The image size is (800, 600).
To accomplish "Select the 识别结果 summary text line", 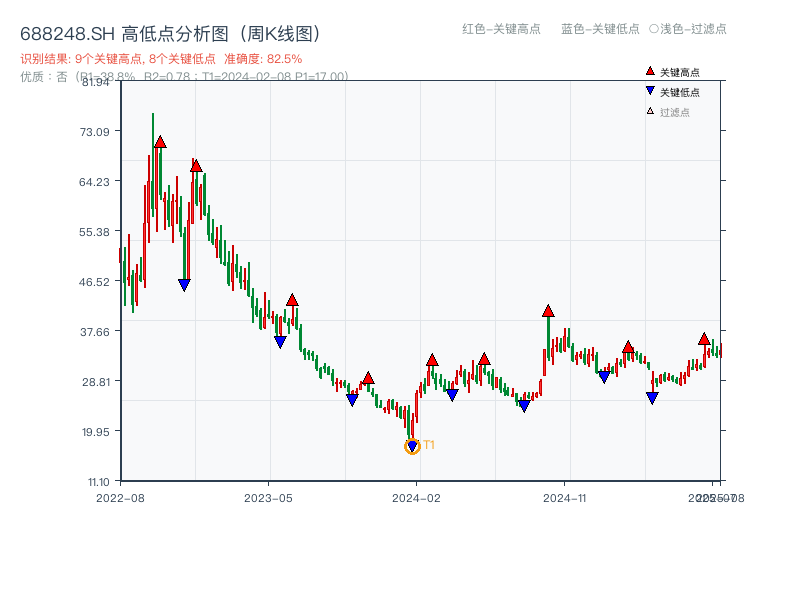I will click(120, 58).
